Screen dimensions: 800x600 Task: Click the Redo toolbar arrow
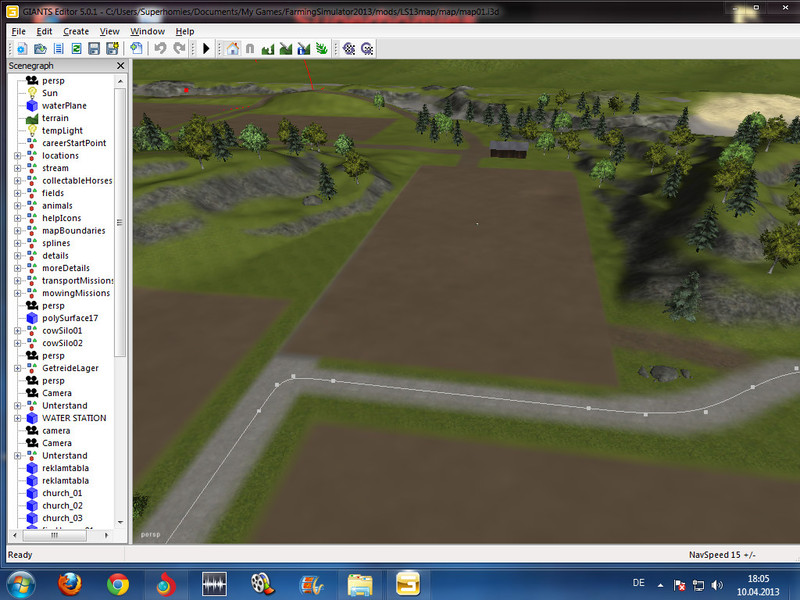point(179,48)
